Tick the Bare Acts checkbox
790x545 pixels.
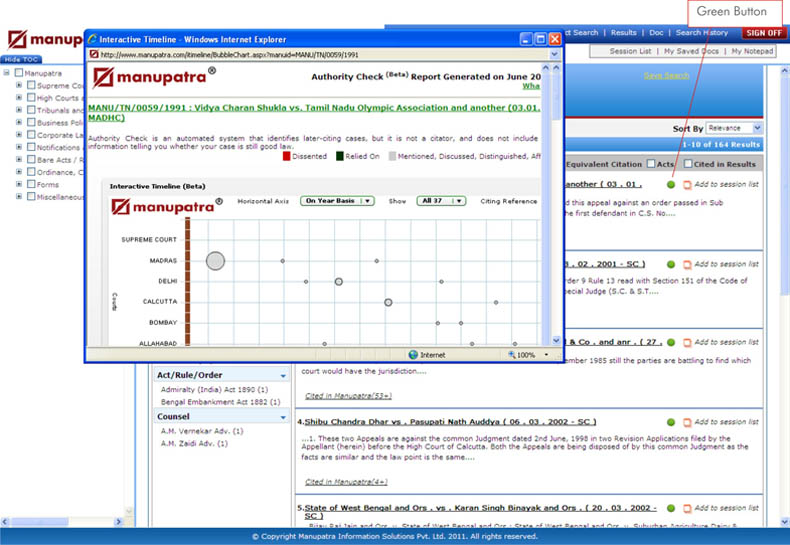pos(31,159)
